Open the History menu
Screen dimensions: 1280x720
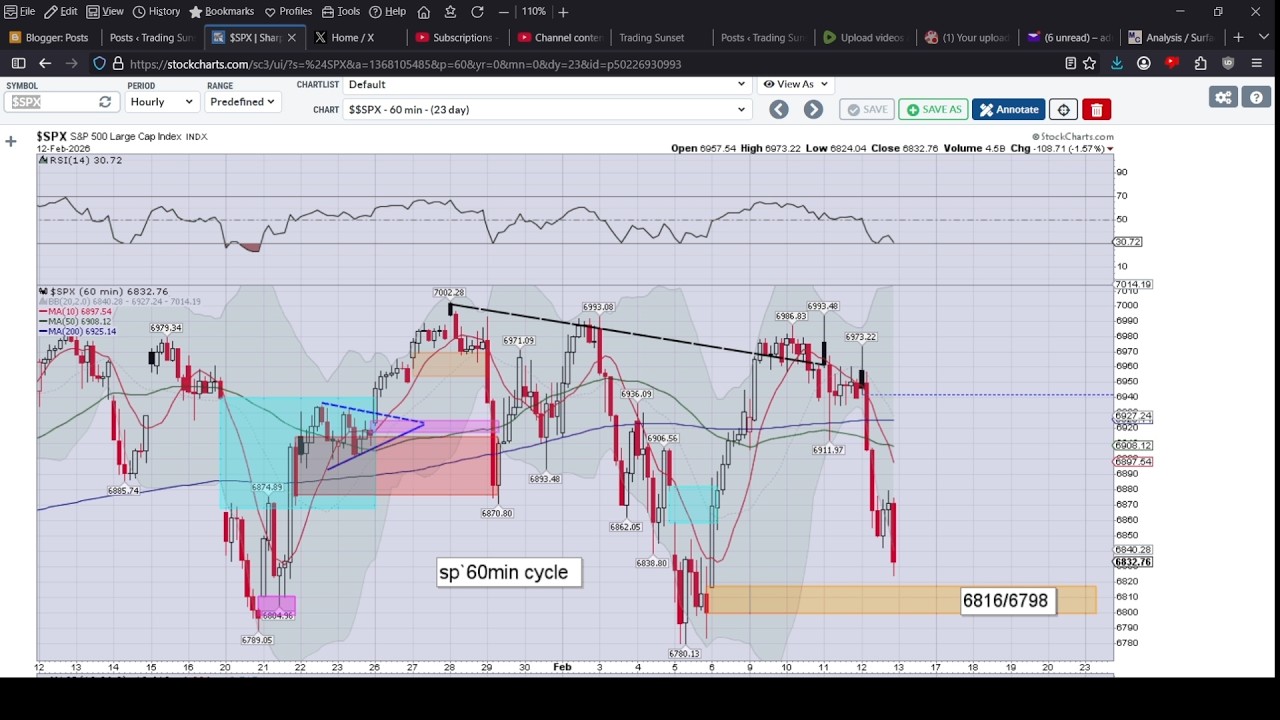[156, 12]
